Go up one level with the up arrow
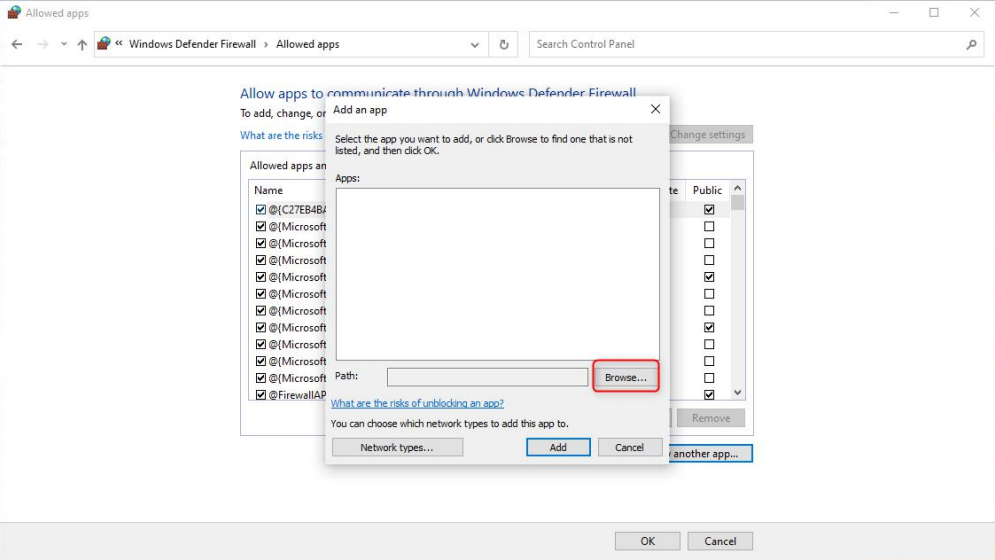This screenshot has width=995, height=560. coord(82,44)
